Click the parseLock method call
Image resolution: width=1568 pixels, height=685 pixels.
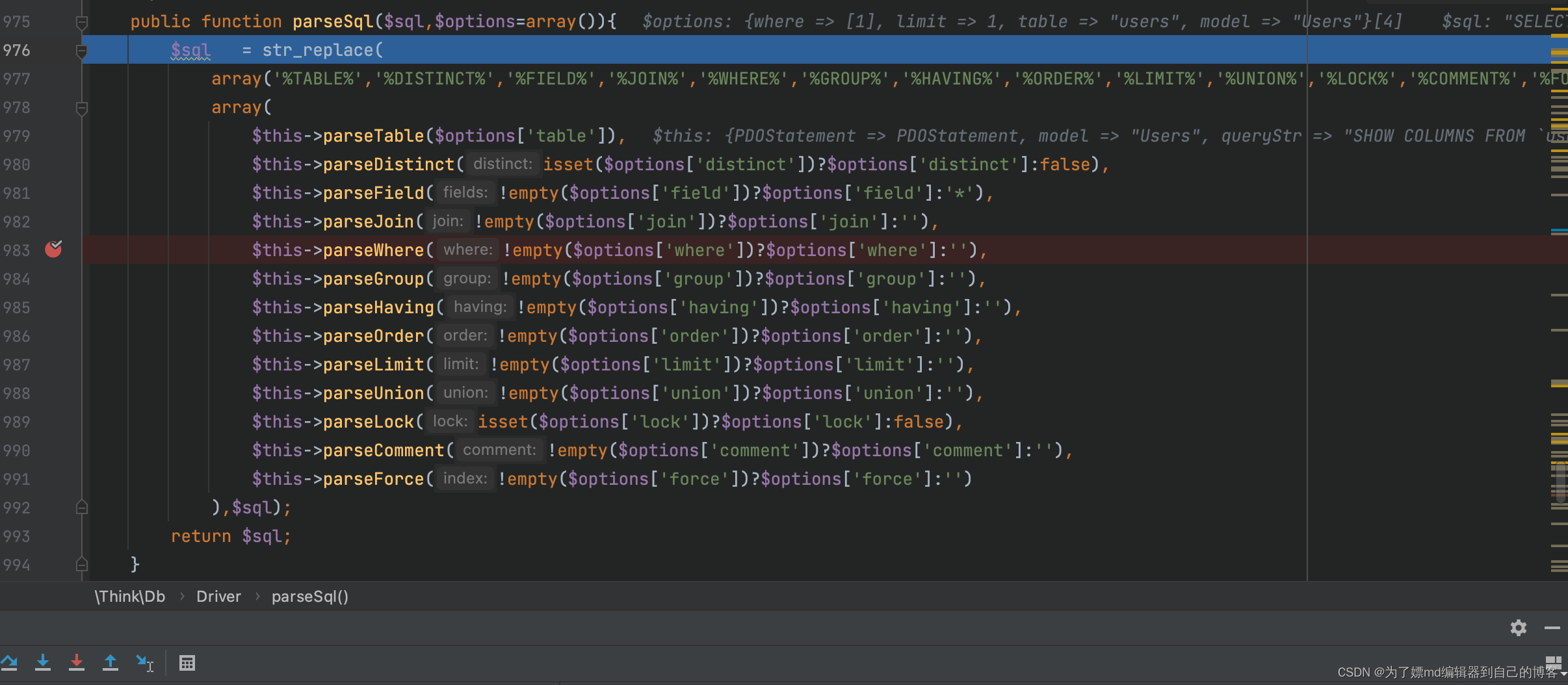pyautogui.click(x=369, y=422)
